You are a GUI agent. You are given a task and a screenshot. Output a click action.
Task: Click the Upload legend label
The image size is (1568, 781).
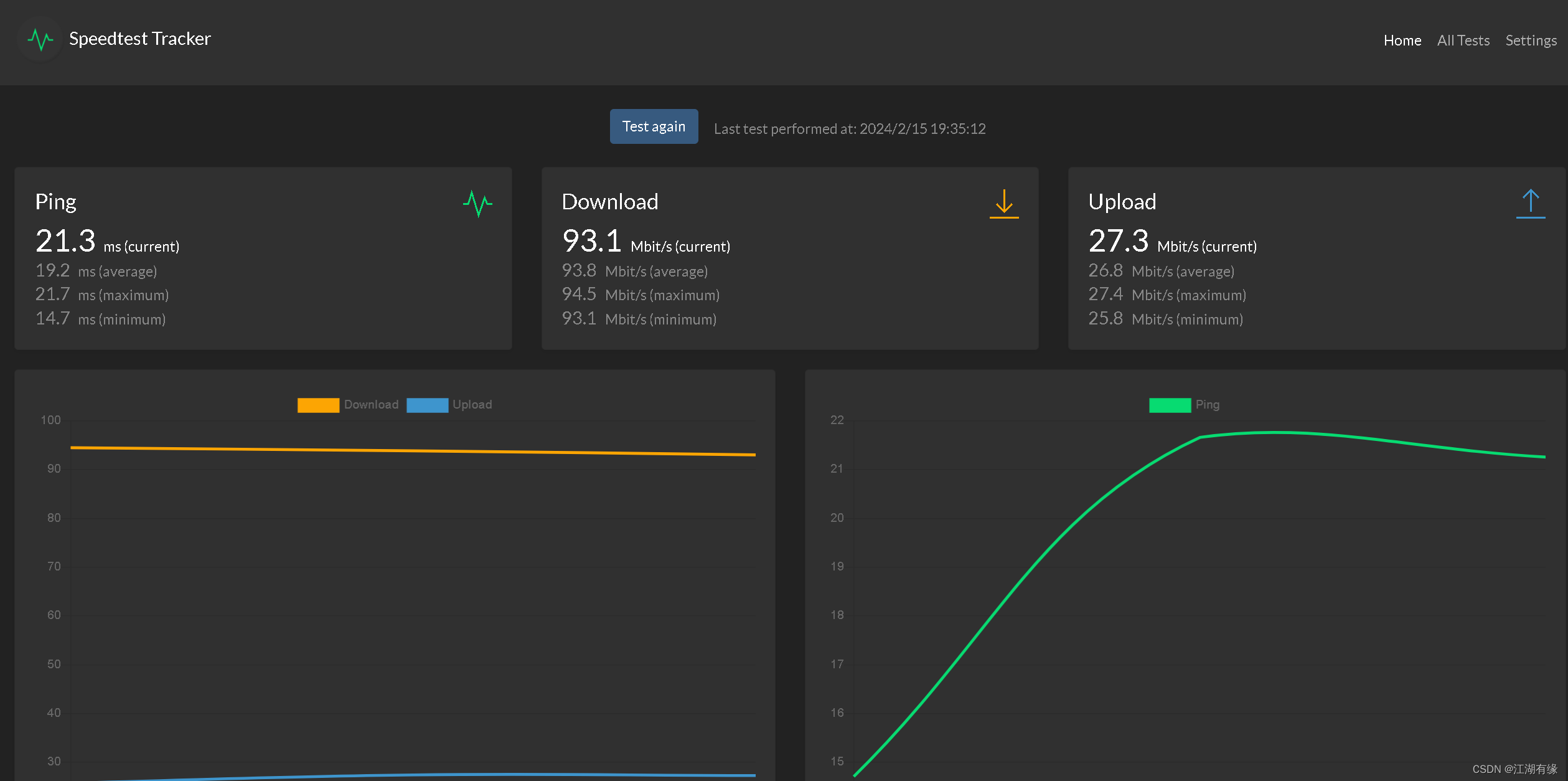tap(472, 405)
